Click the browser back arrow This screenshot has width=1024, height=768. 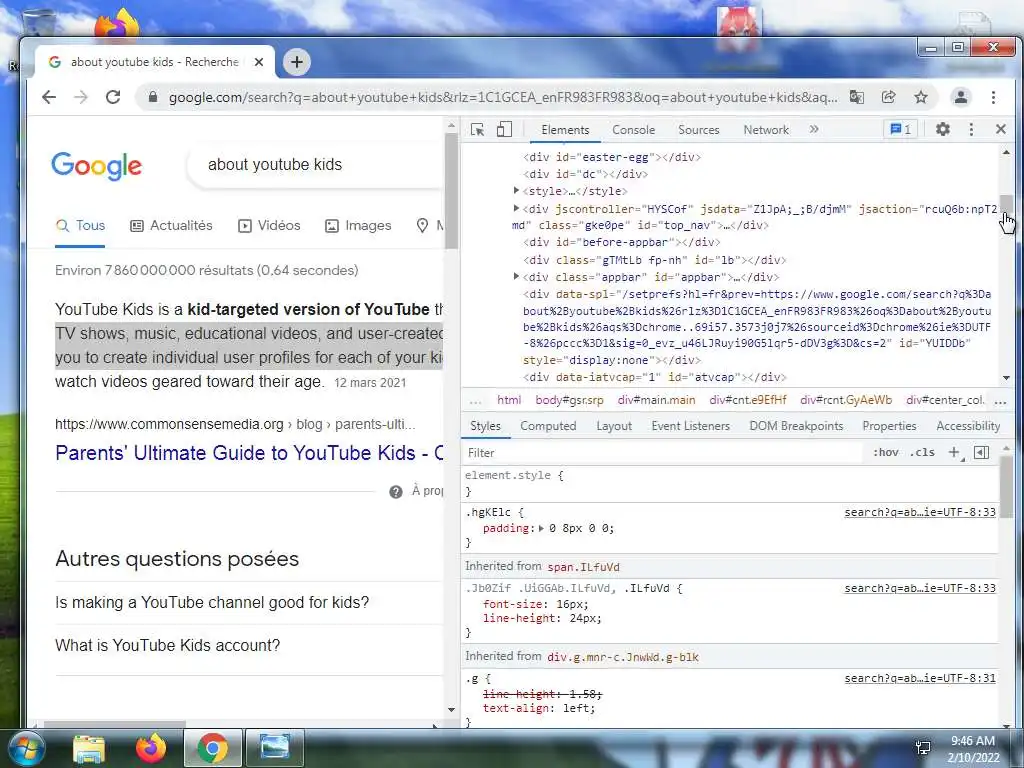click(49, 97)
